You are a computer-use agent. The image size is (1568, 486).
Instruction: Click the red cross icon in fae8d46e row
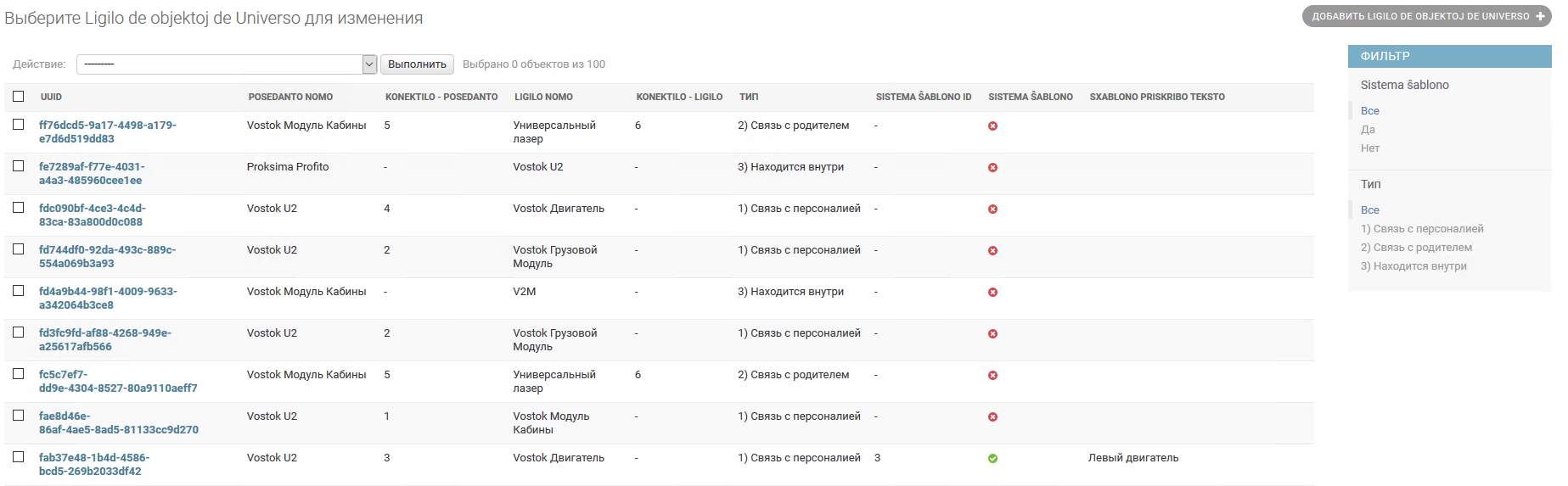tap(992, 416)
